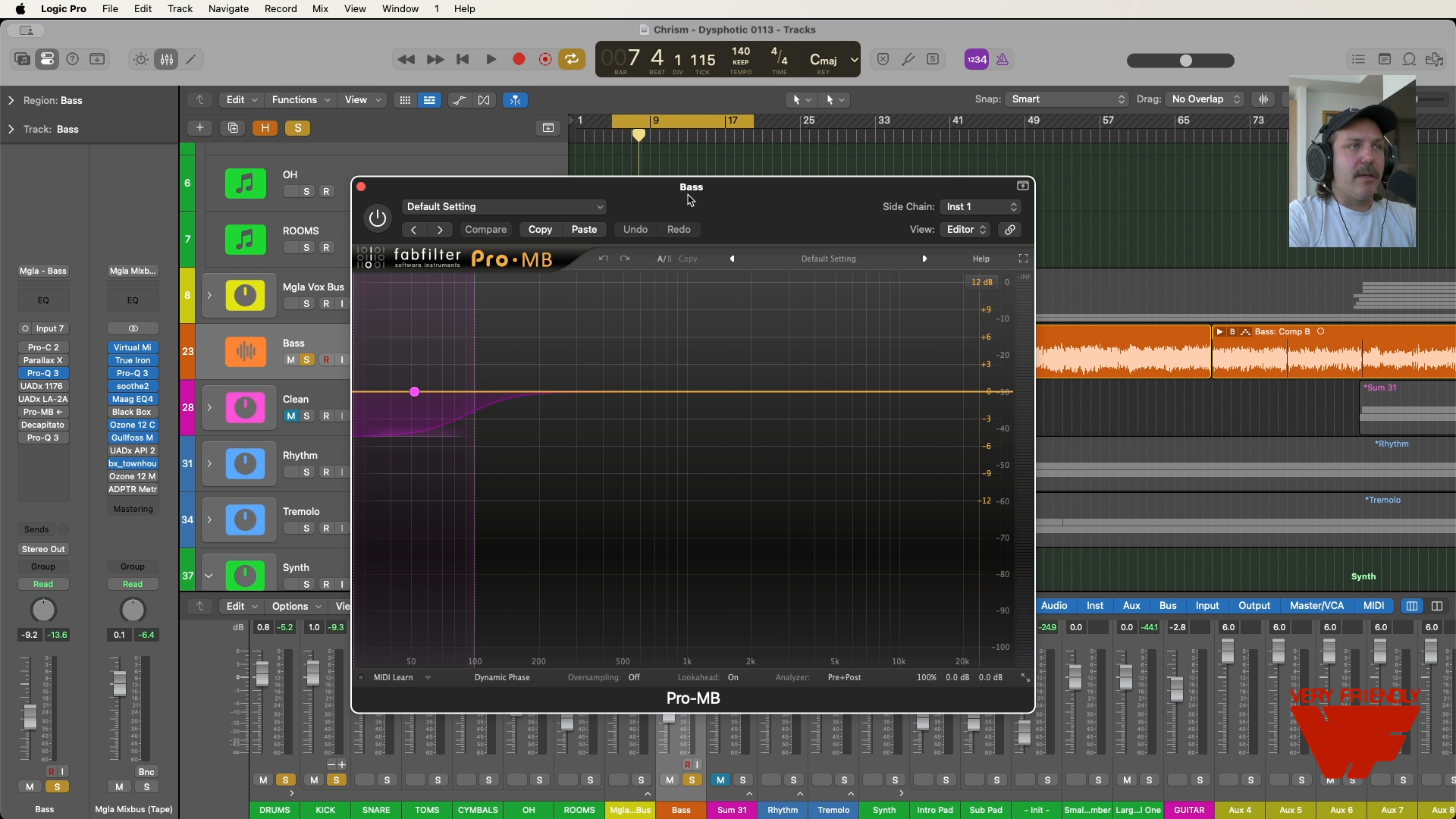
Task: Select the Aux tab in mixer filter
Action: [x=1131, y=606]
